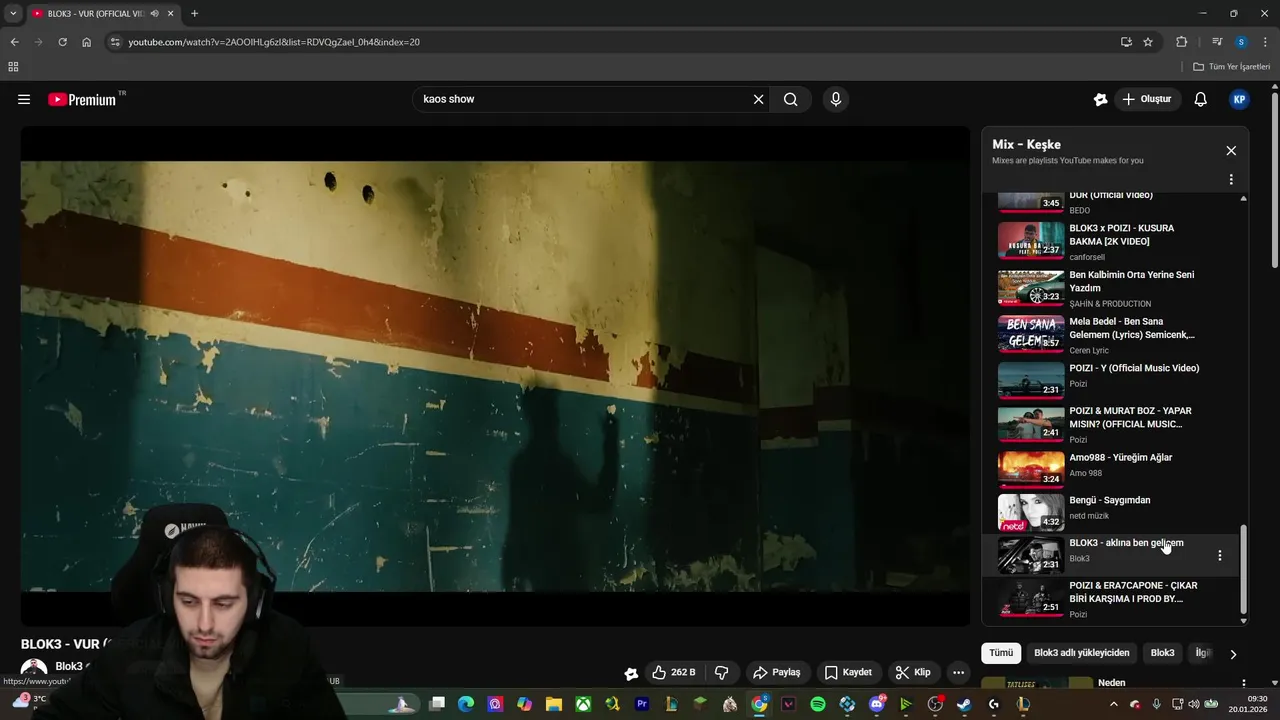Expand the tab search dropdown
This screenshot has width=1280, height=720.
[x=13, y=13]
